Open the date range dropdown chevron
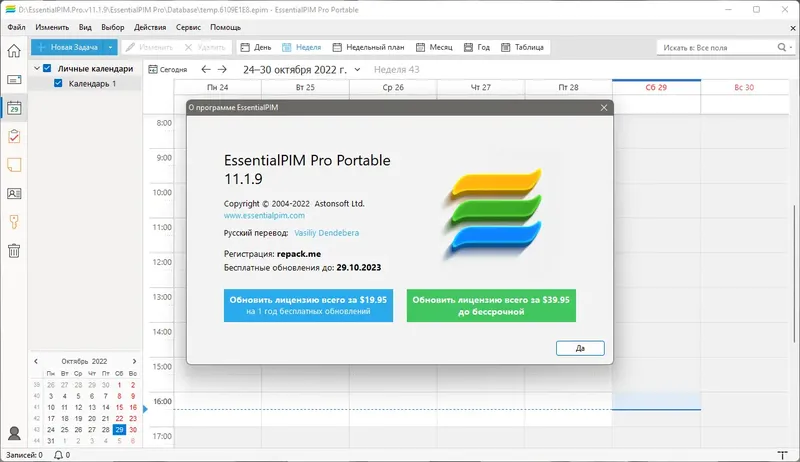The height and width of the screenshot is (462, 800). click(x=357, y=70)
